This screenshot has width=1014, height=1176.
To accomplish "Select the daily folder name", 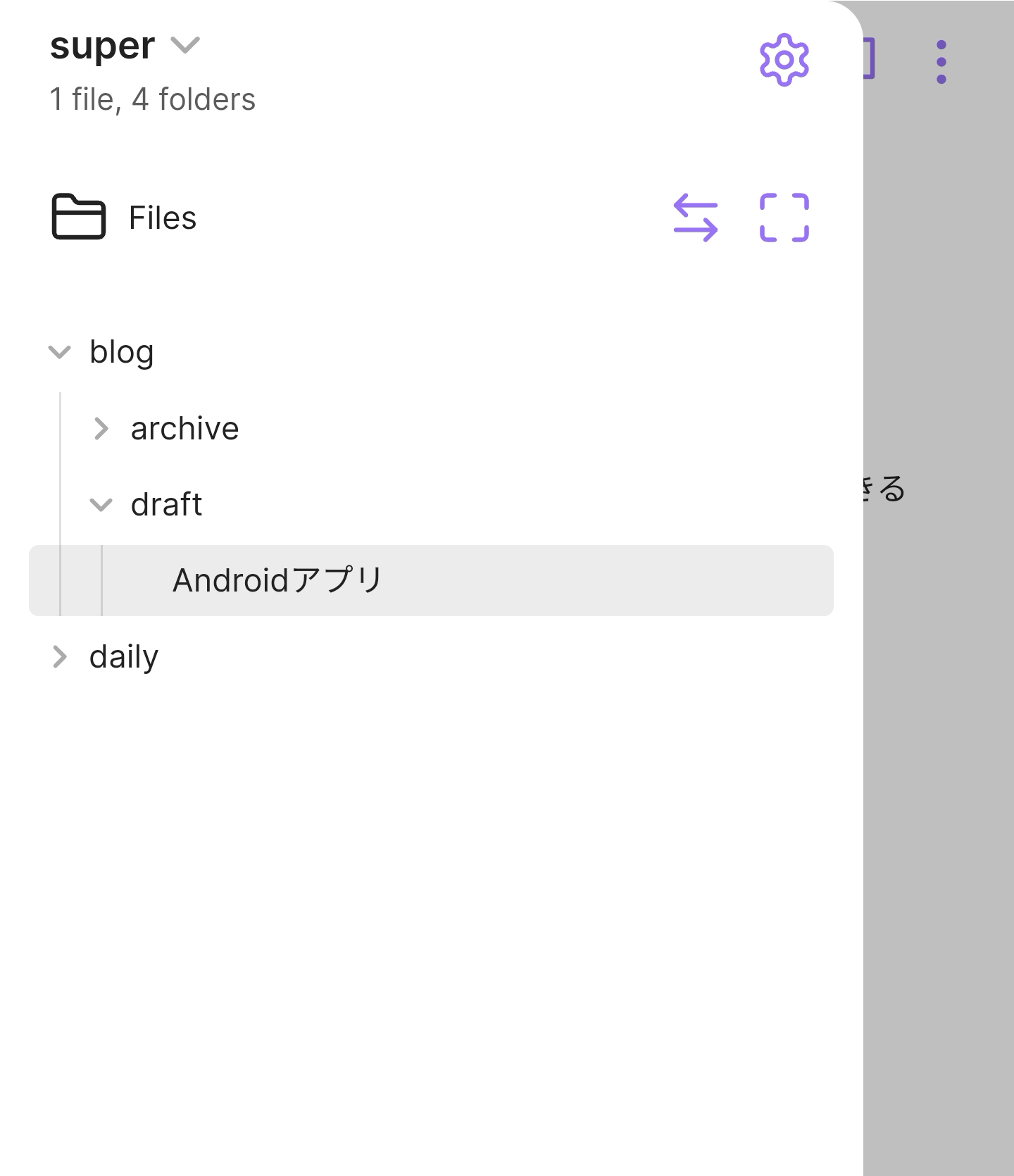I will 124,657.
